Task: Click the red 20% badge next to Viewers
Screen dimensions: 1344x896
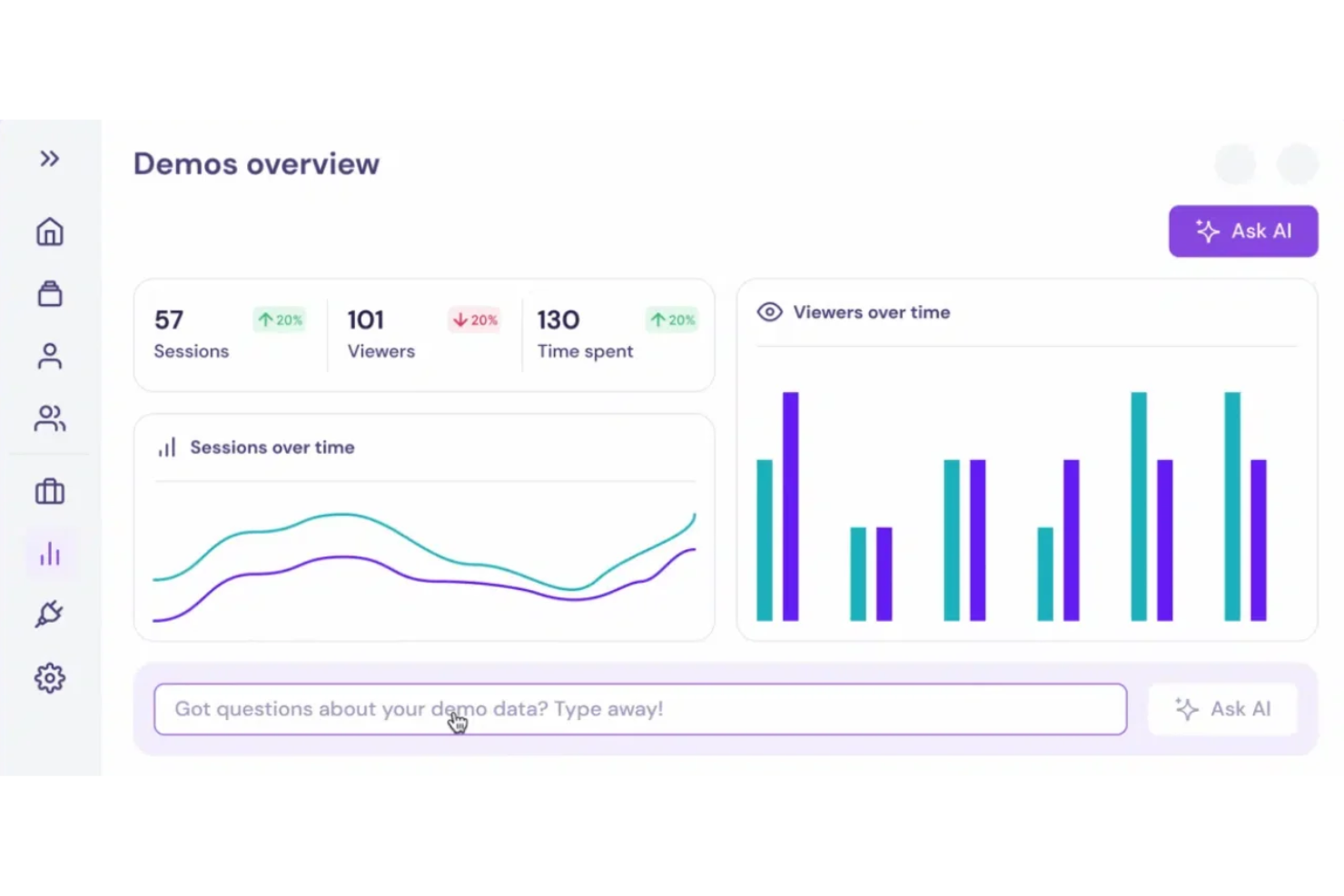Action: pyautogui.click(x=474, y=320)
